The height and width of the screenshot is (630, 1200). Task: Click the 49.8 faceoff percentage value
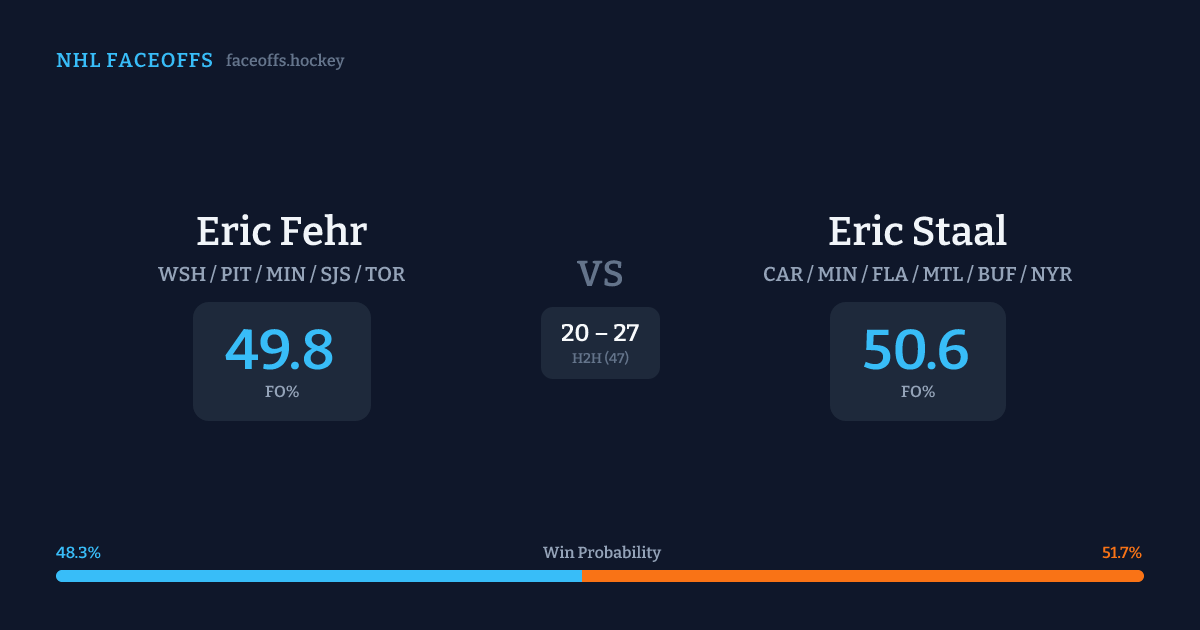click(279, 350)
